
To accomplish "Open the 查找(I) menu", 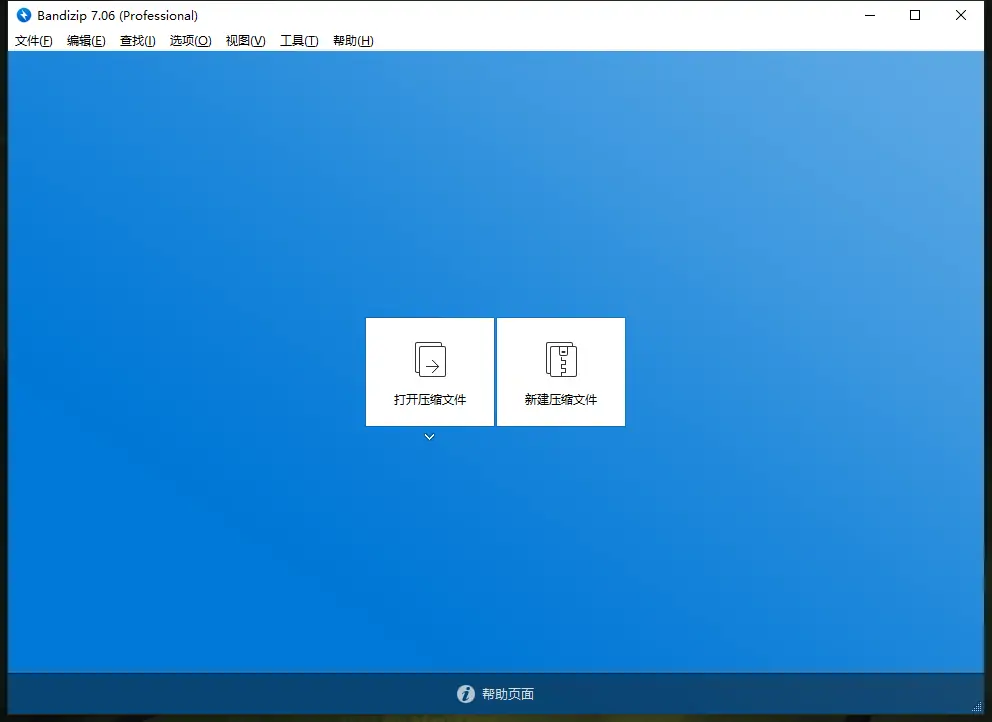I will tap(137, 41).
